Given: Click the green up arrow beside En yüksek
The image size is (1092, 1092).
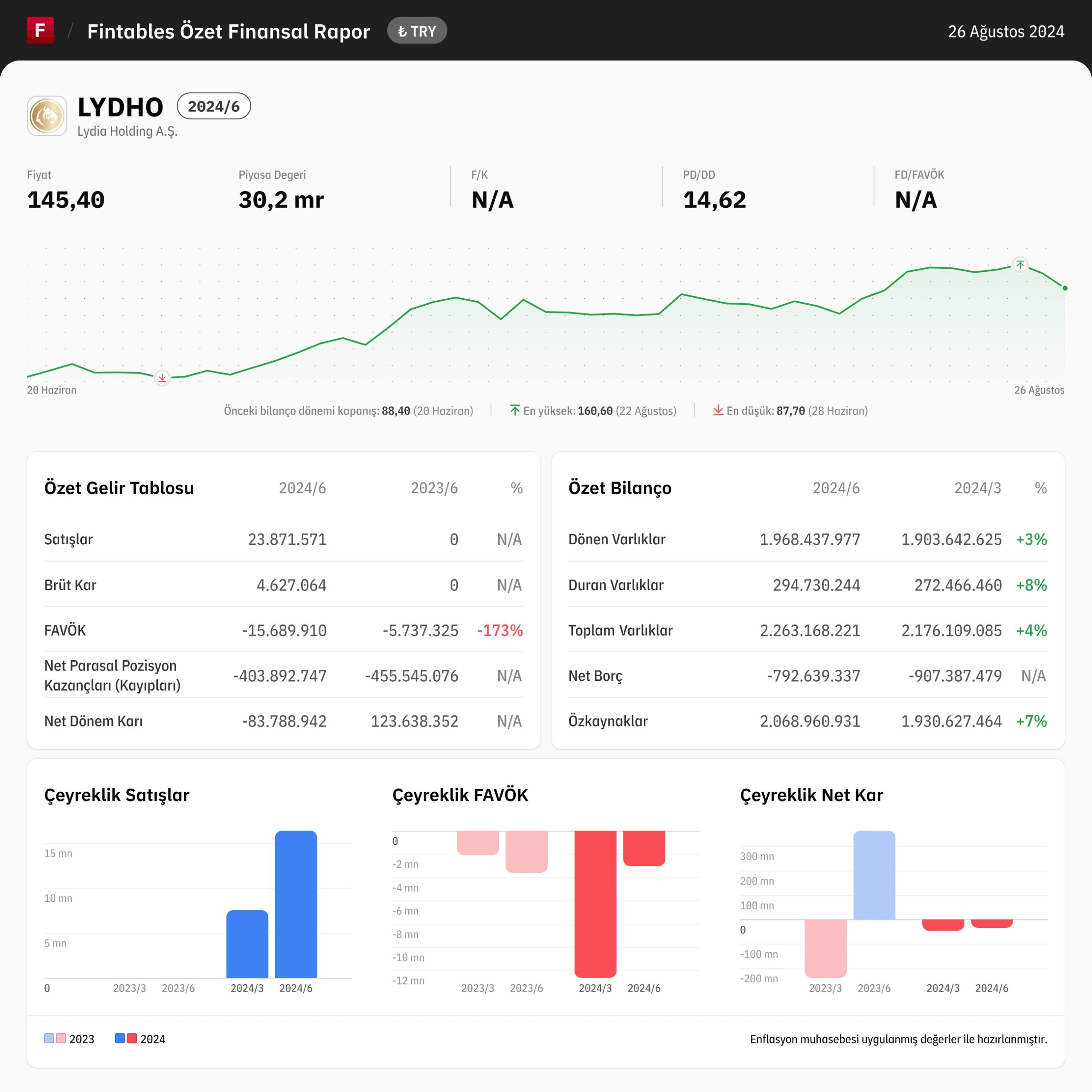Looking at the screenshot, I should click(515, 410).
